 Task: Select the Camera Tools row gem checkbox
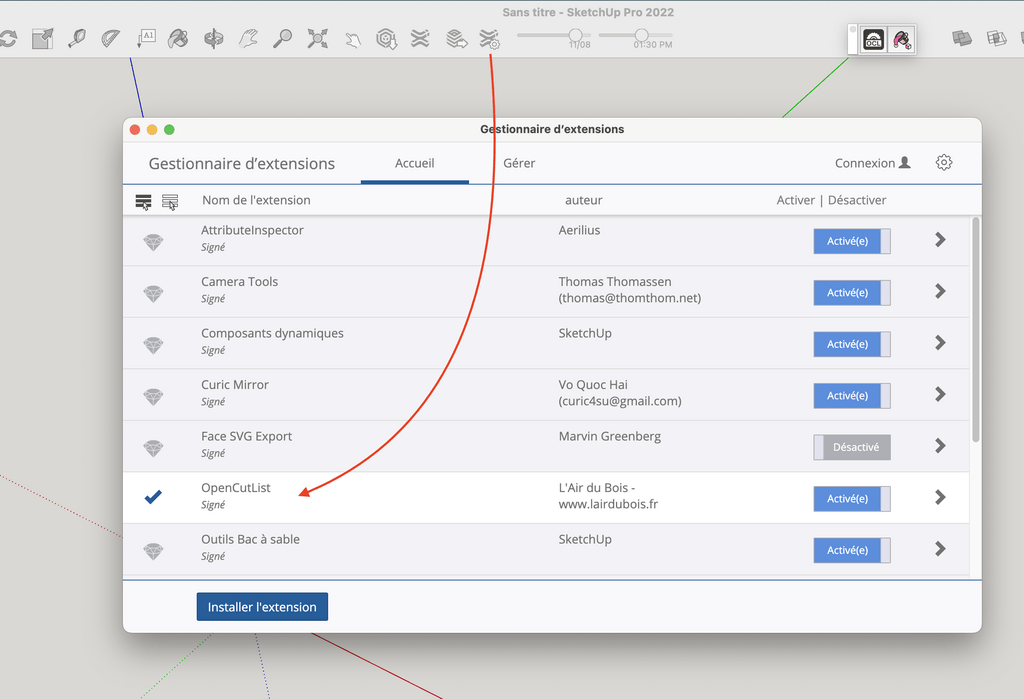[153, 294]
